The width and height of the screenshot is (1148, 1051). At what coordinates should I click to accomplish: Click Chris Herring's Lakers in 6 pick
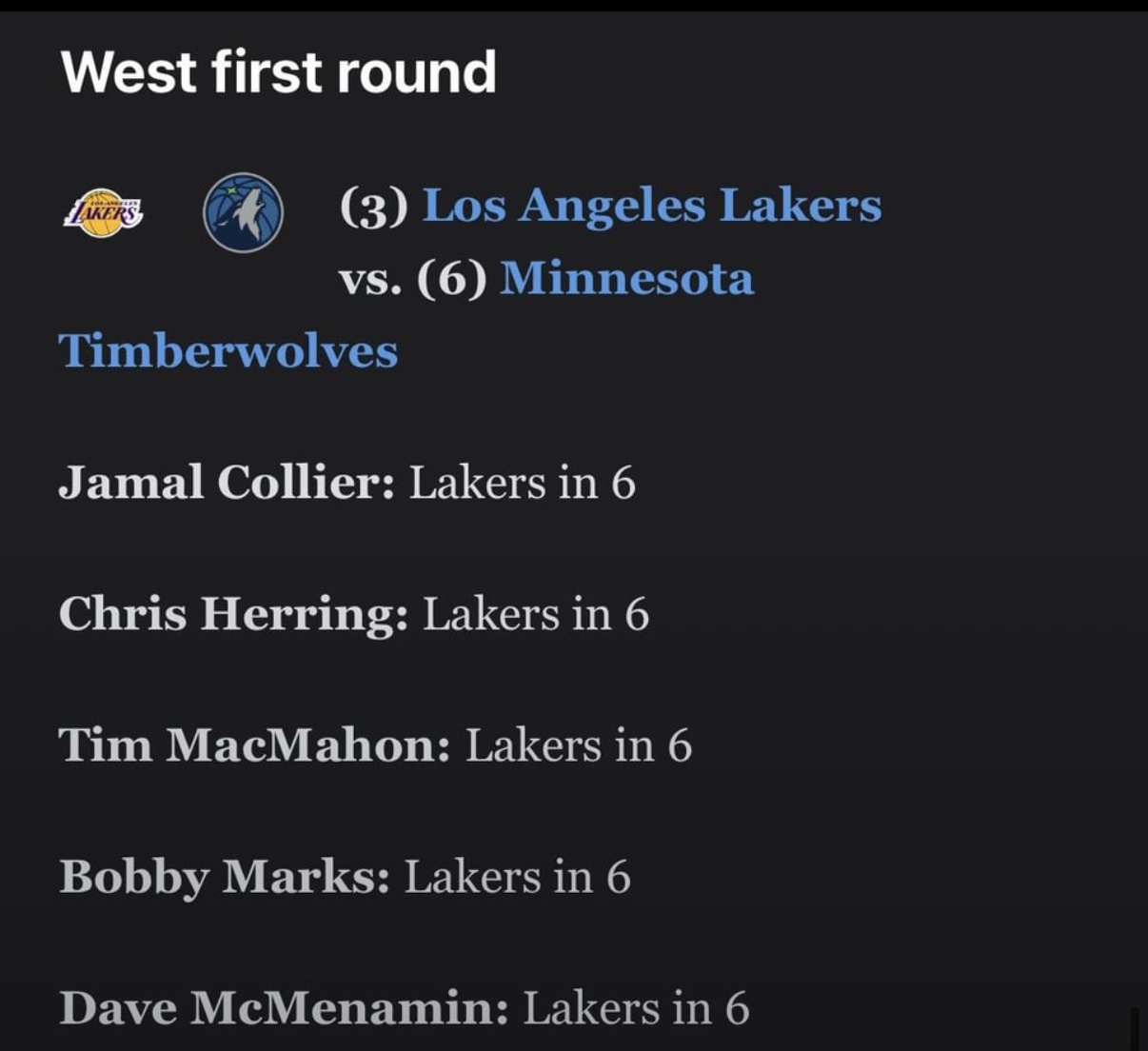point(536,613)
